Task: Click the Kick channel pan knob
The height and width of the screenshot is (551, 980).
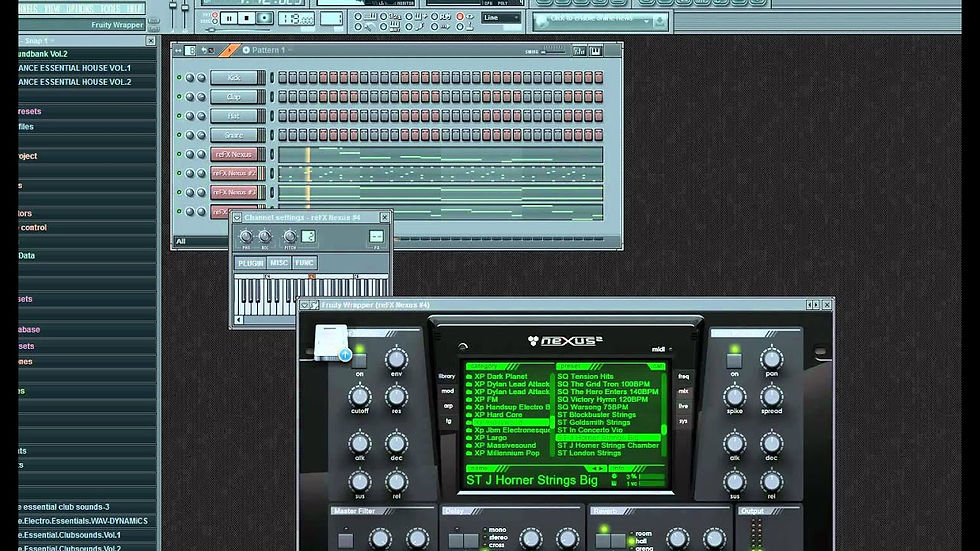Action: (x=190, y=78)
